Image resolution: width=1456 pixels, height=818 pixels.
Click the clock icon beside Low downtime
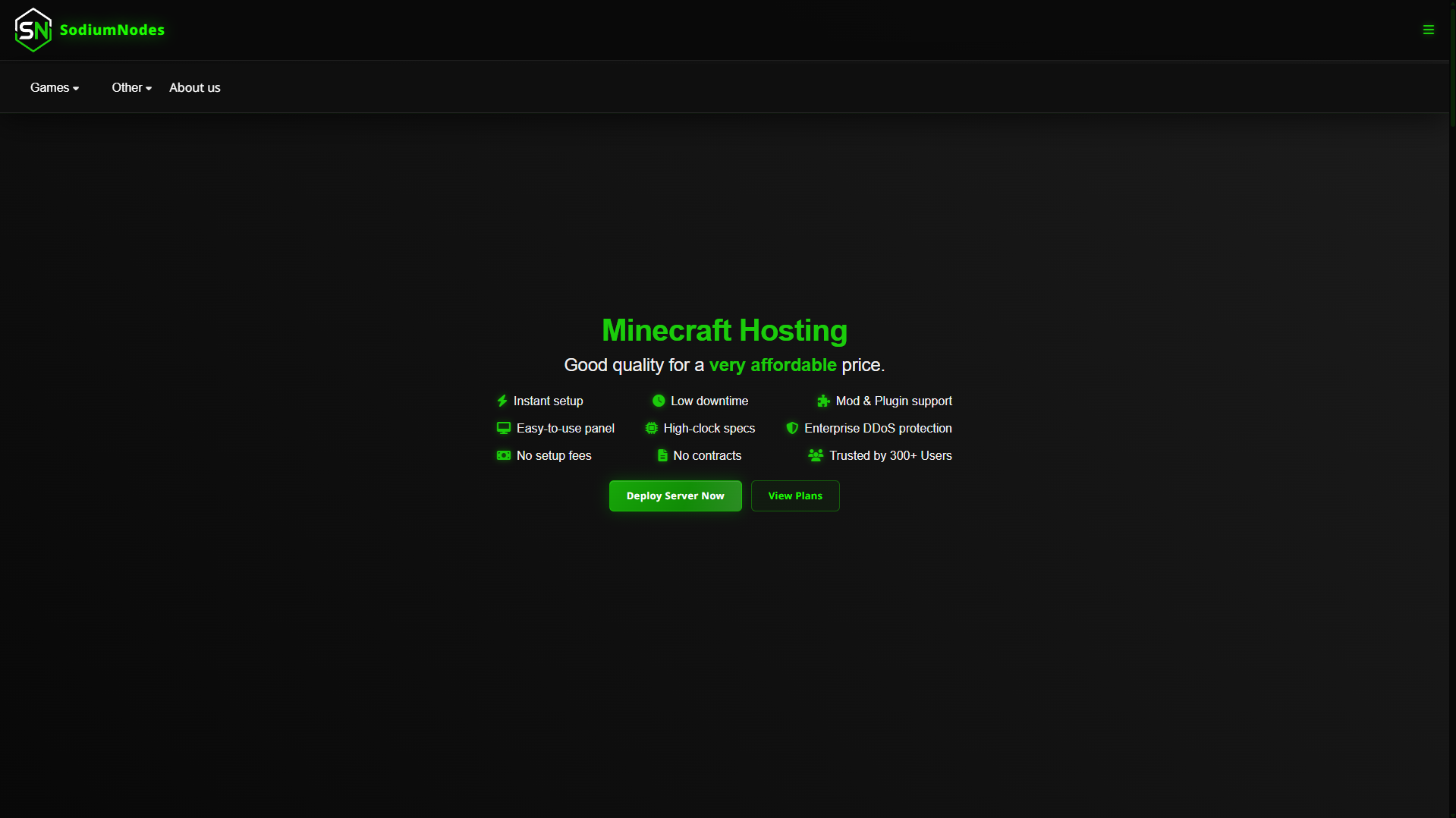coord(659,401)
